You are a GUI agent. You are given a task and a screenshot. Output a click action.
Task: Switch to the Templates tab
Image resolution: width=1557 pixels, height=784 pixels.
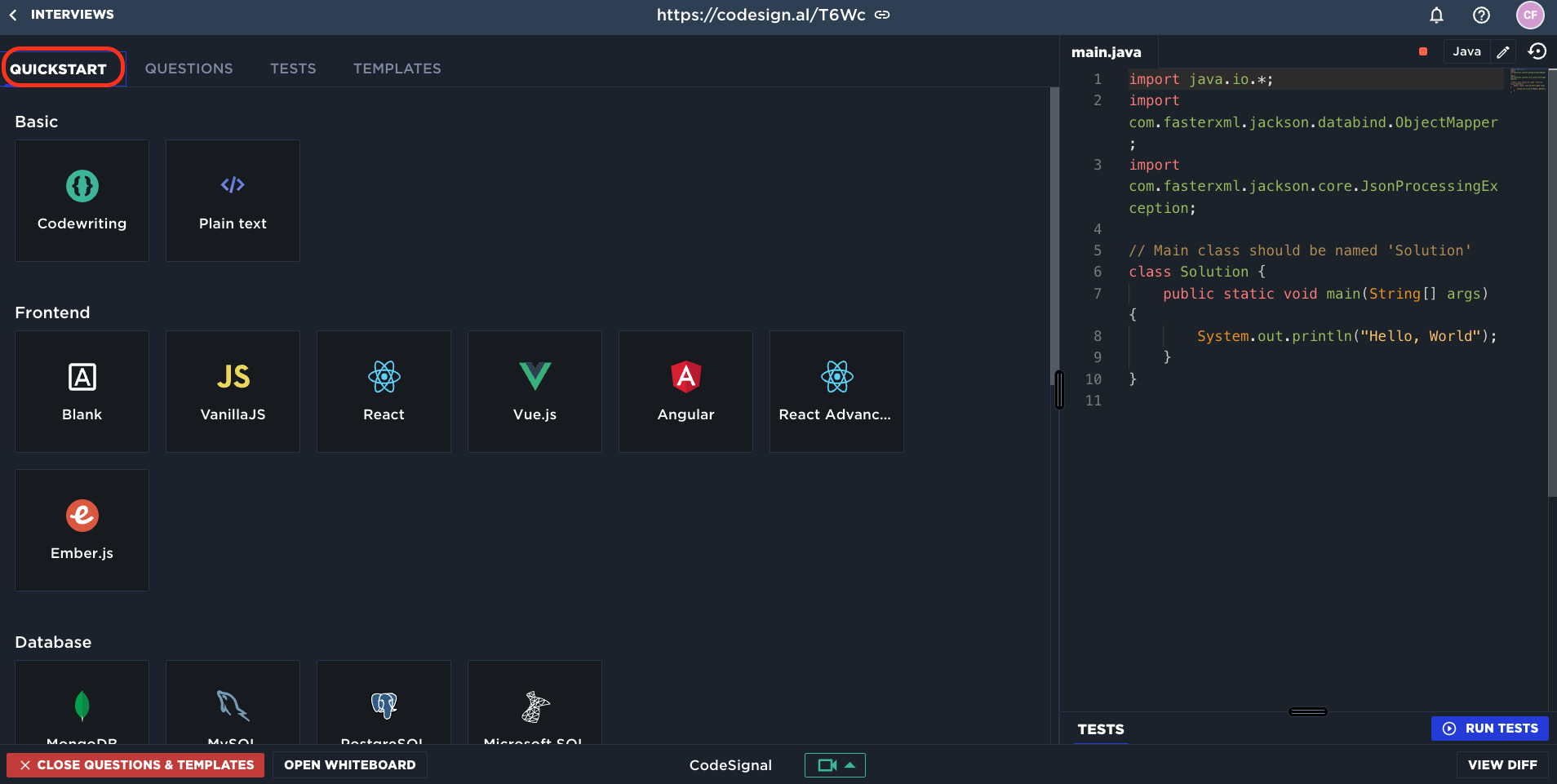pyautogui.click(x=397, y=69)
